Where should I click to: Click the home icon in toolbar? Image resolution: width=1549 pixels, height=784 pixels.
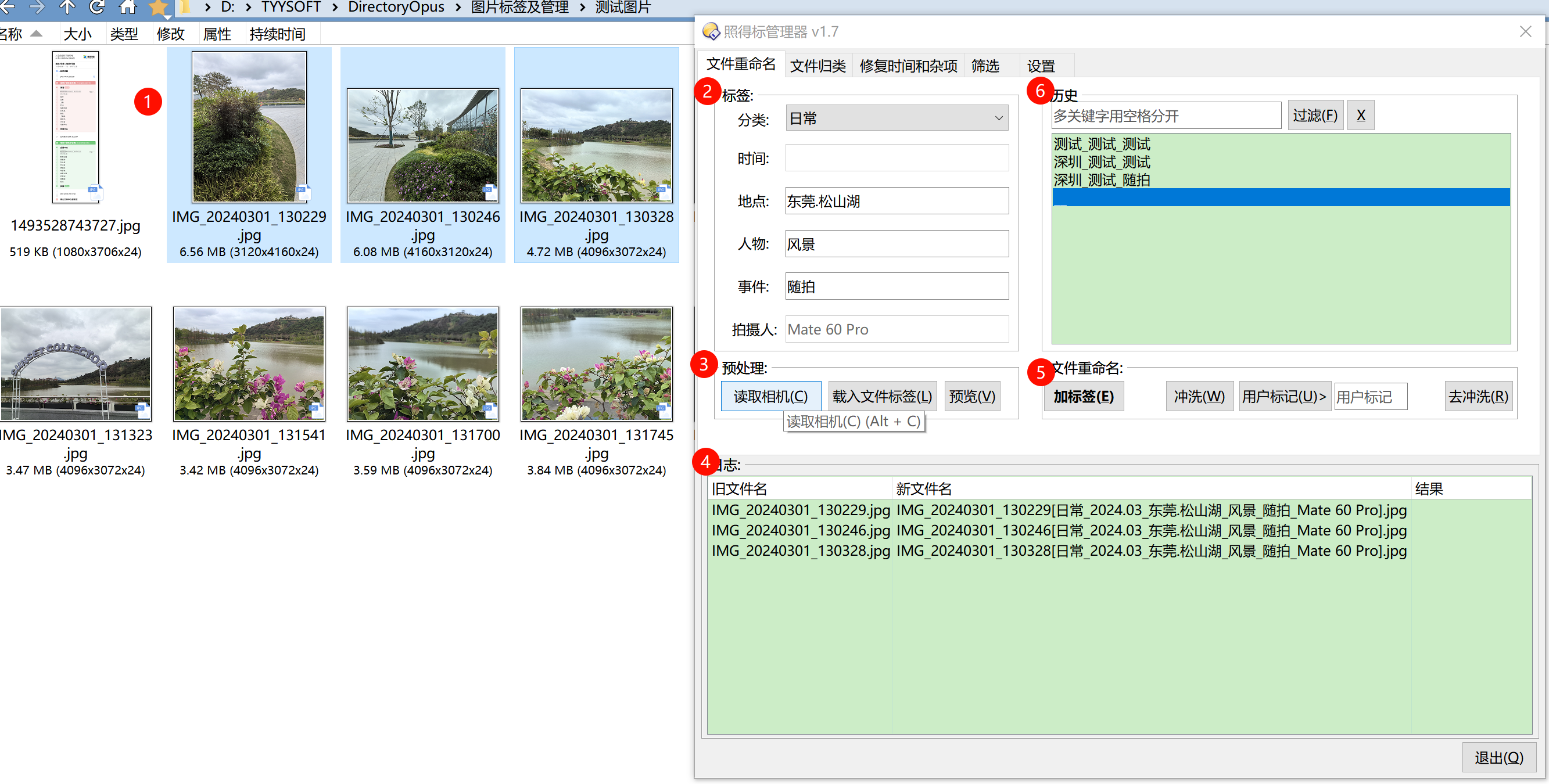127,6
